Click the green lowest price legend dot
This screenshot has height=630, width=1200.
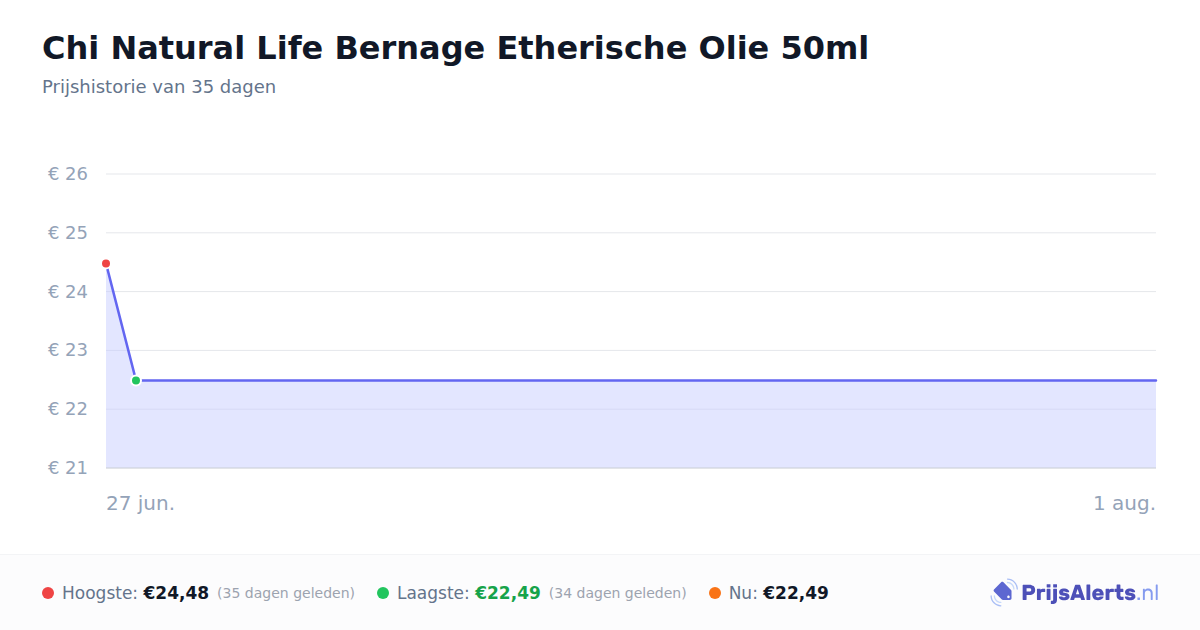tap(383, 593)
